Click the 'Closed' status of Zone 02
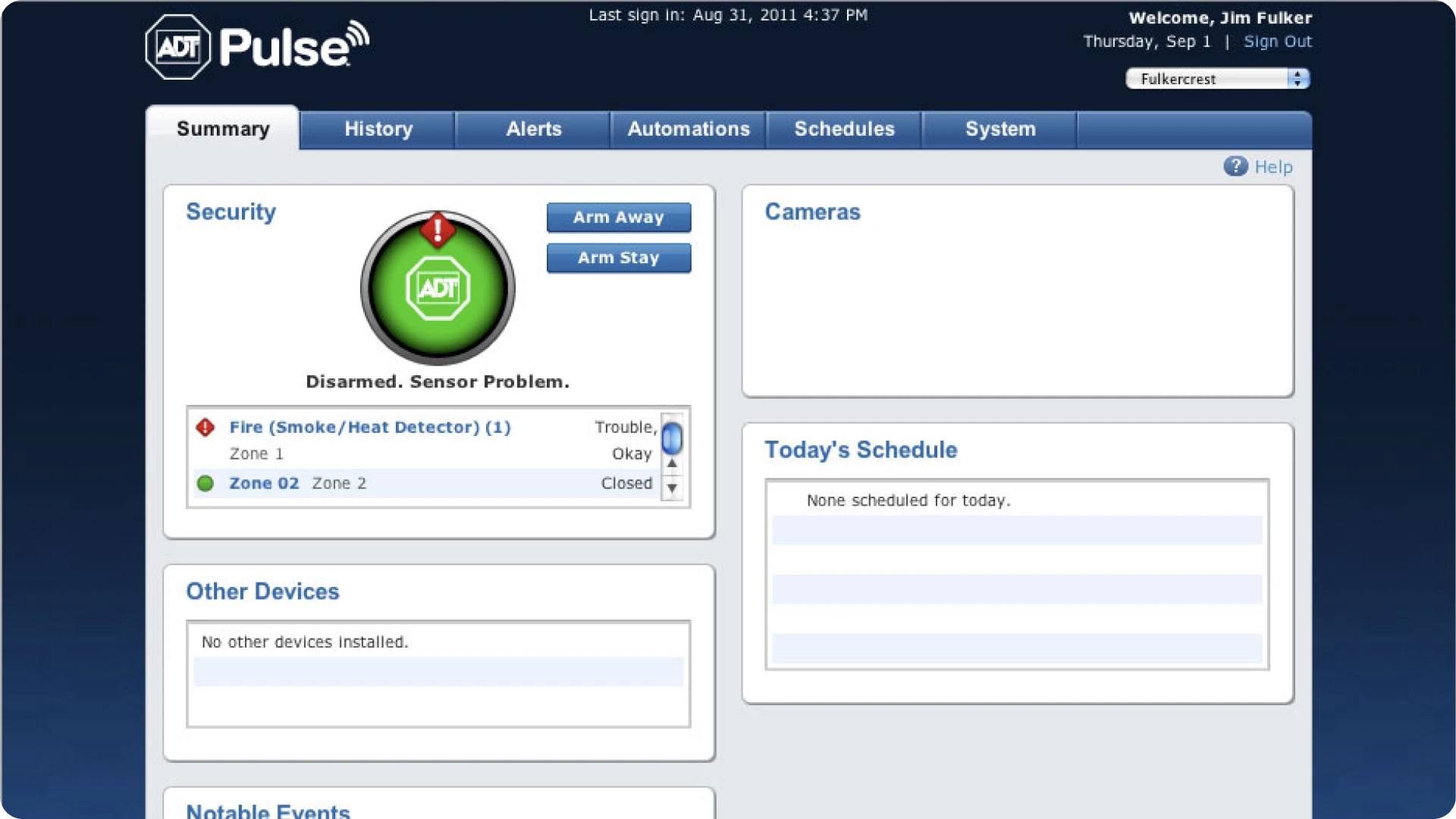 pos(626,483)
